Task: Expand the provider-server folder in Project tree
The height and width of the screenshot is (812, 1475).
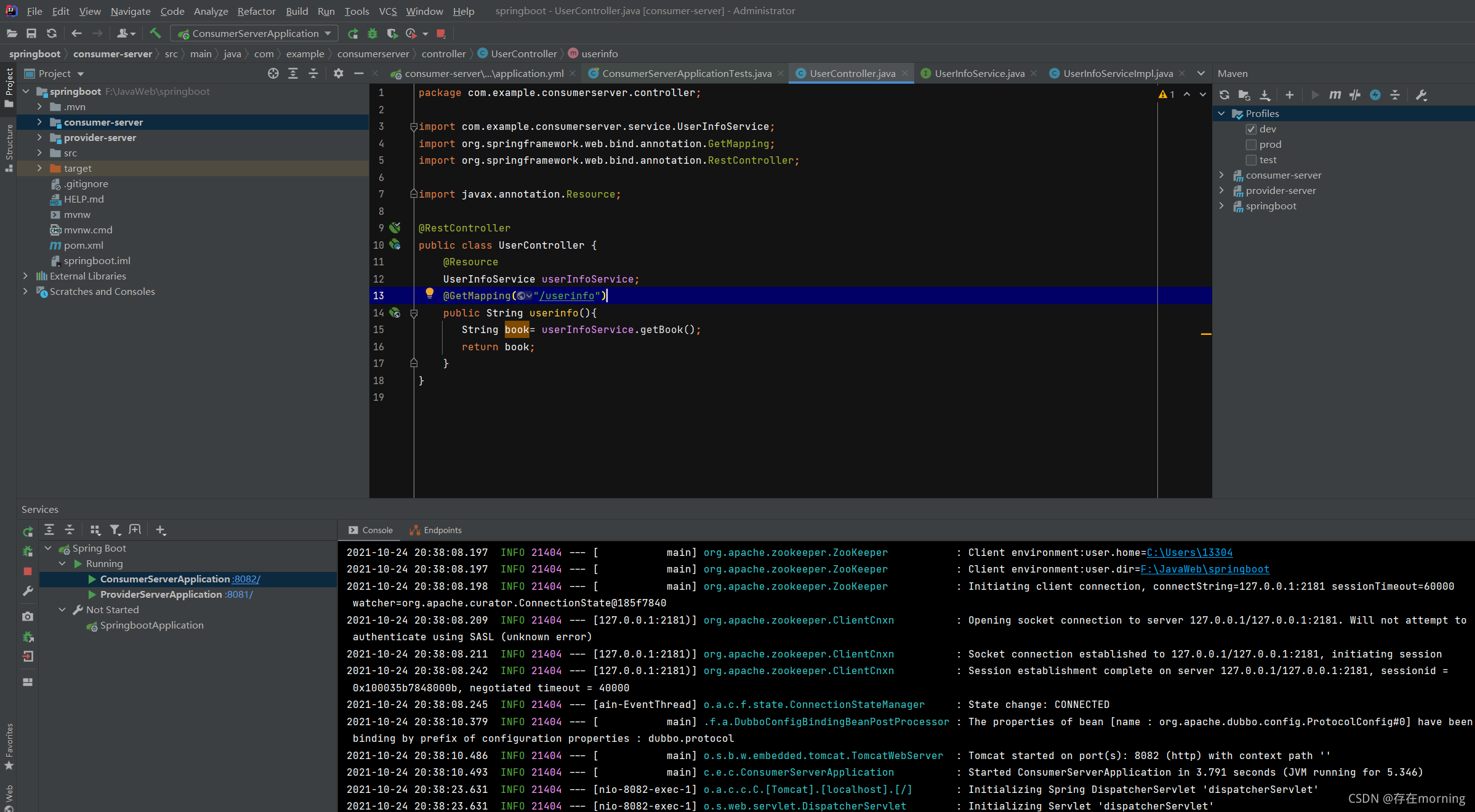Action: click(x=39, y=137)
